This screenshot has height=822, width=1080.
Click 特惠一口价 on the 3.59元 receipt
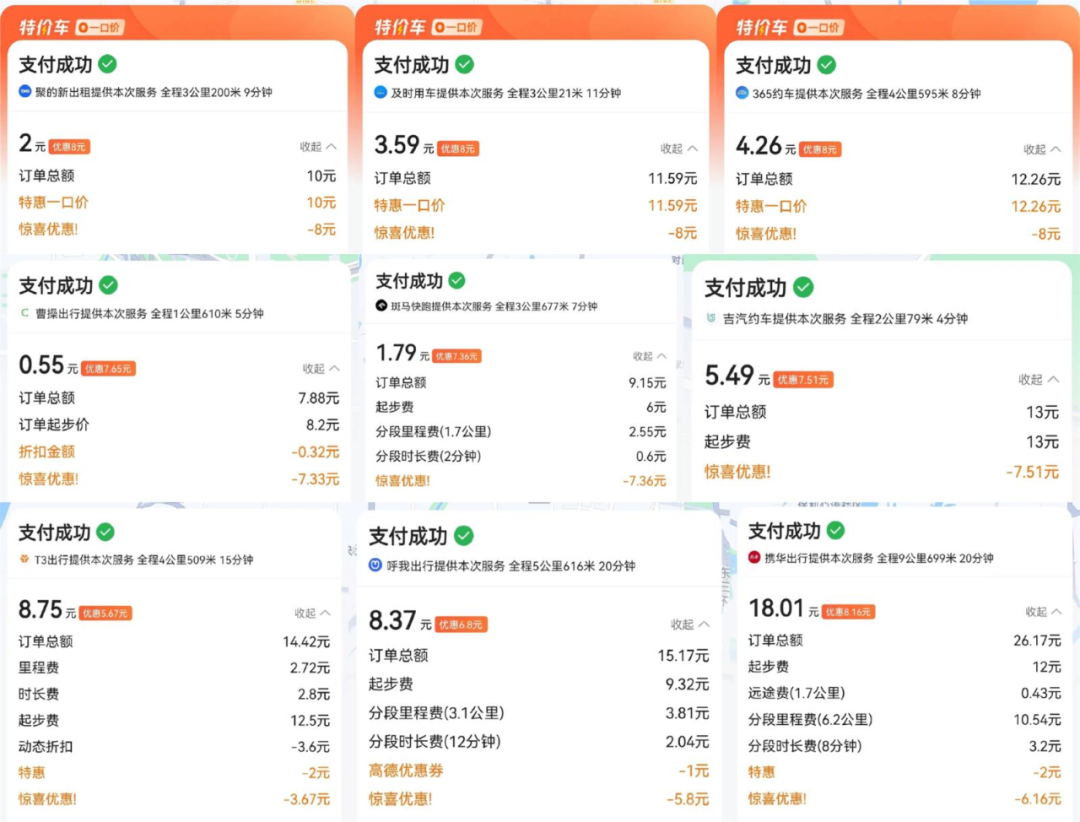click(x=410, y=205)
